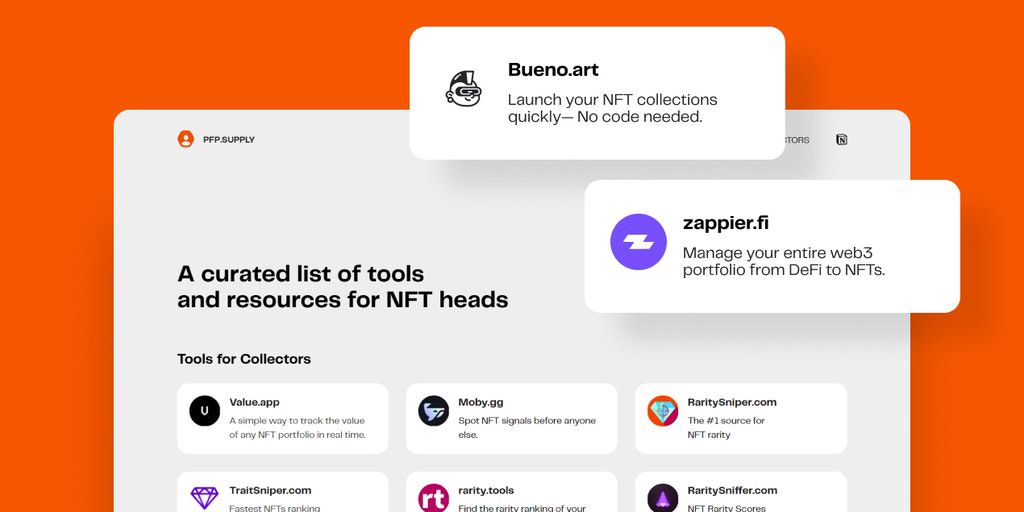Open the zappier.fi card title
The height and width of the screenshot is (512, 1024).
click(x=726, y=223)
